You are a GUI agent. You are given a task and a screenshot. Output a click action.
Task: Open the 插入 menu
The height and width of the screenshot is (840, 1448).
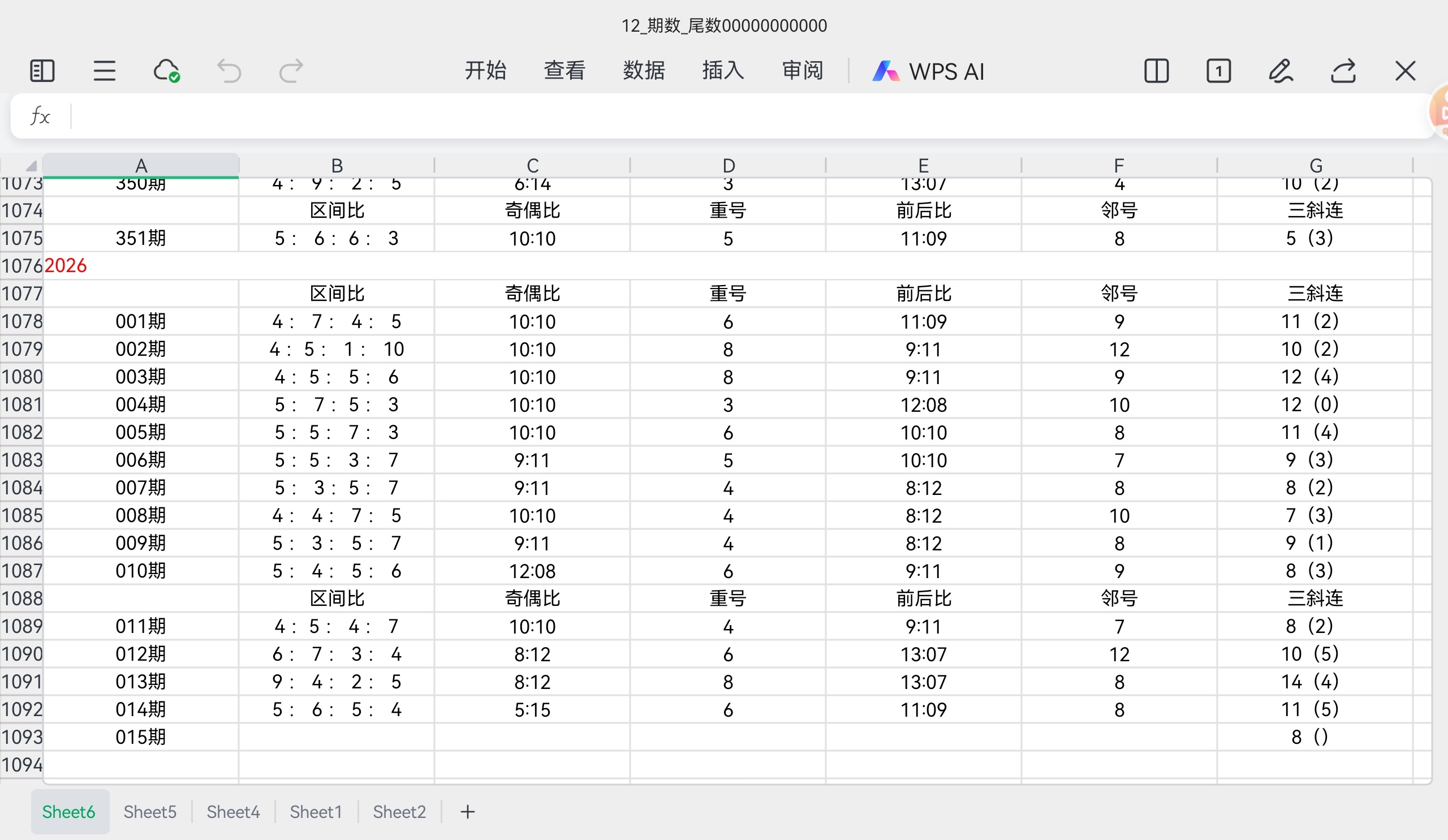pos(723,70)
